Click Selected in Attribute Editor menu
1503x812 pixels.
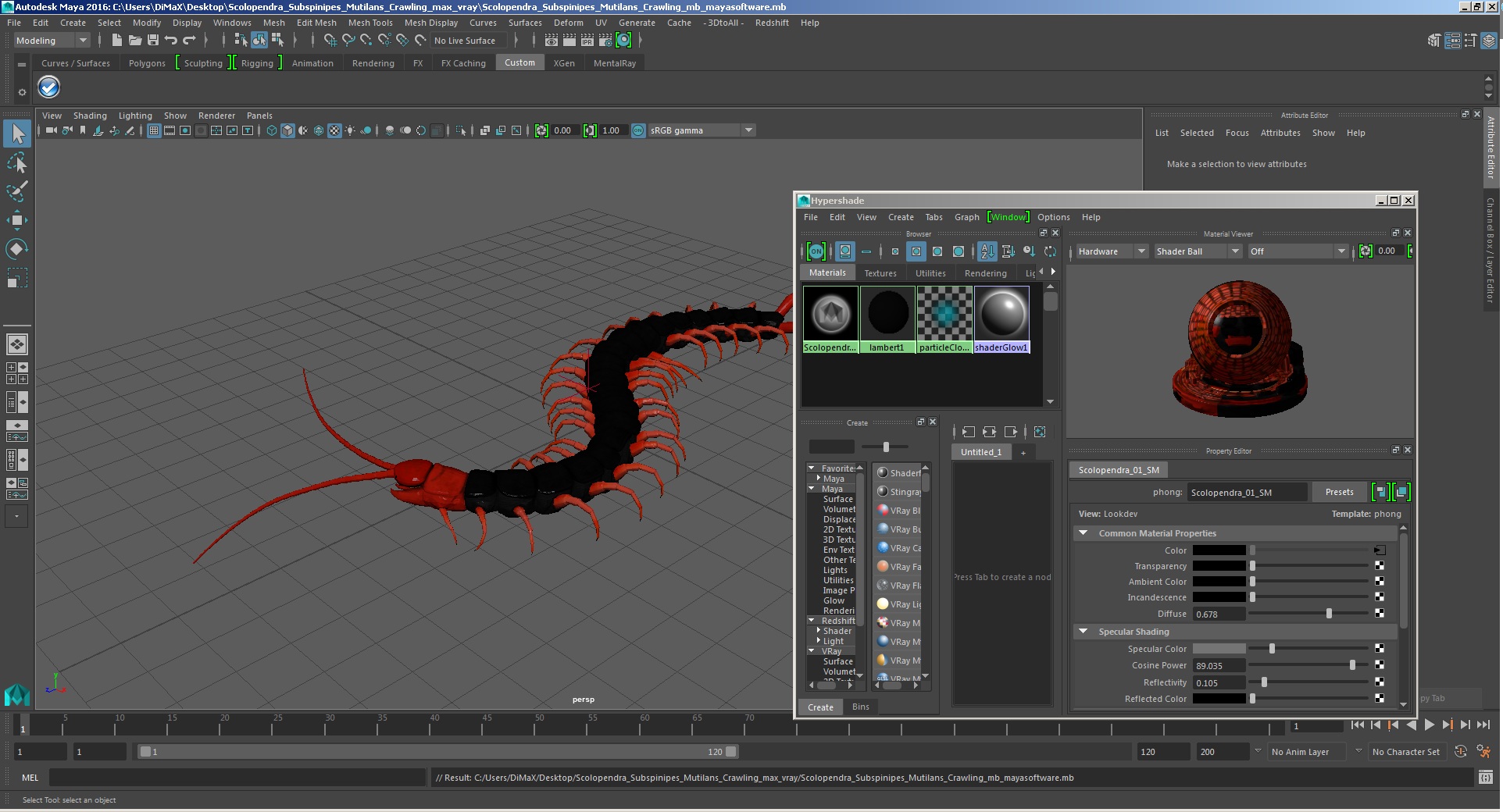pos(1197,133)
